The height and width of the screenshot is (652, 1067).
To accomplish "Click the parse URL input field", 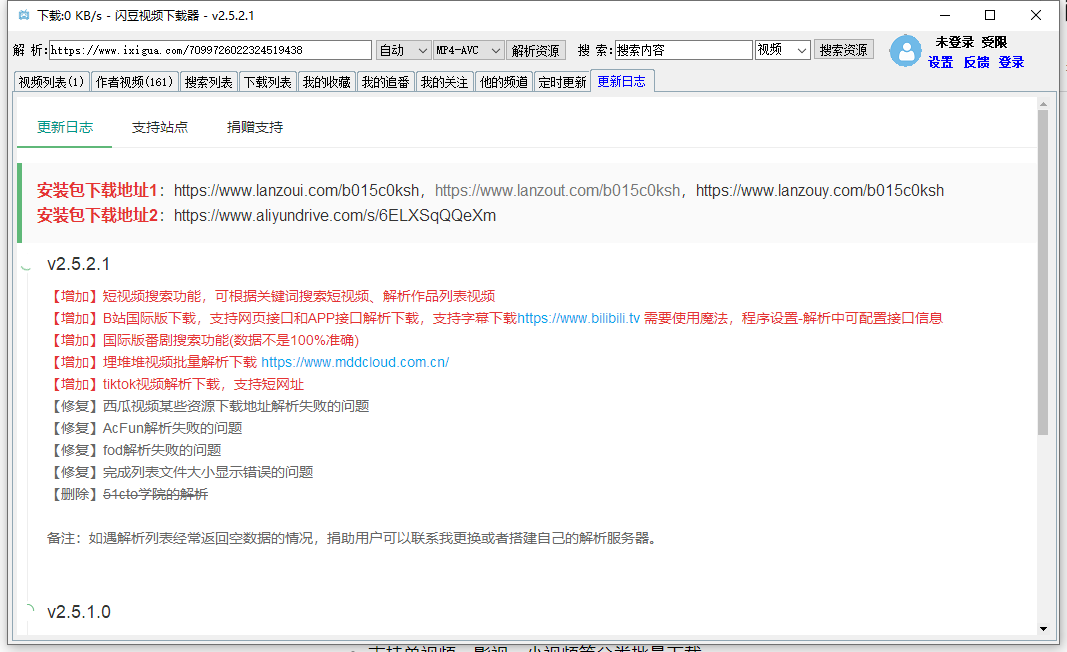I will [210, 50].
